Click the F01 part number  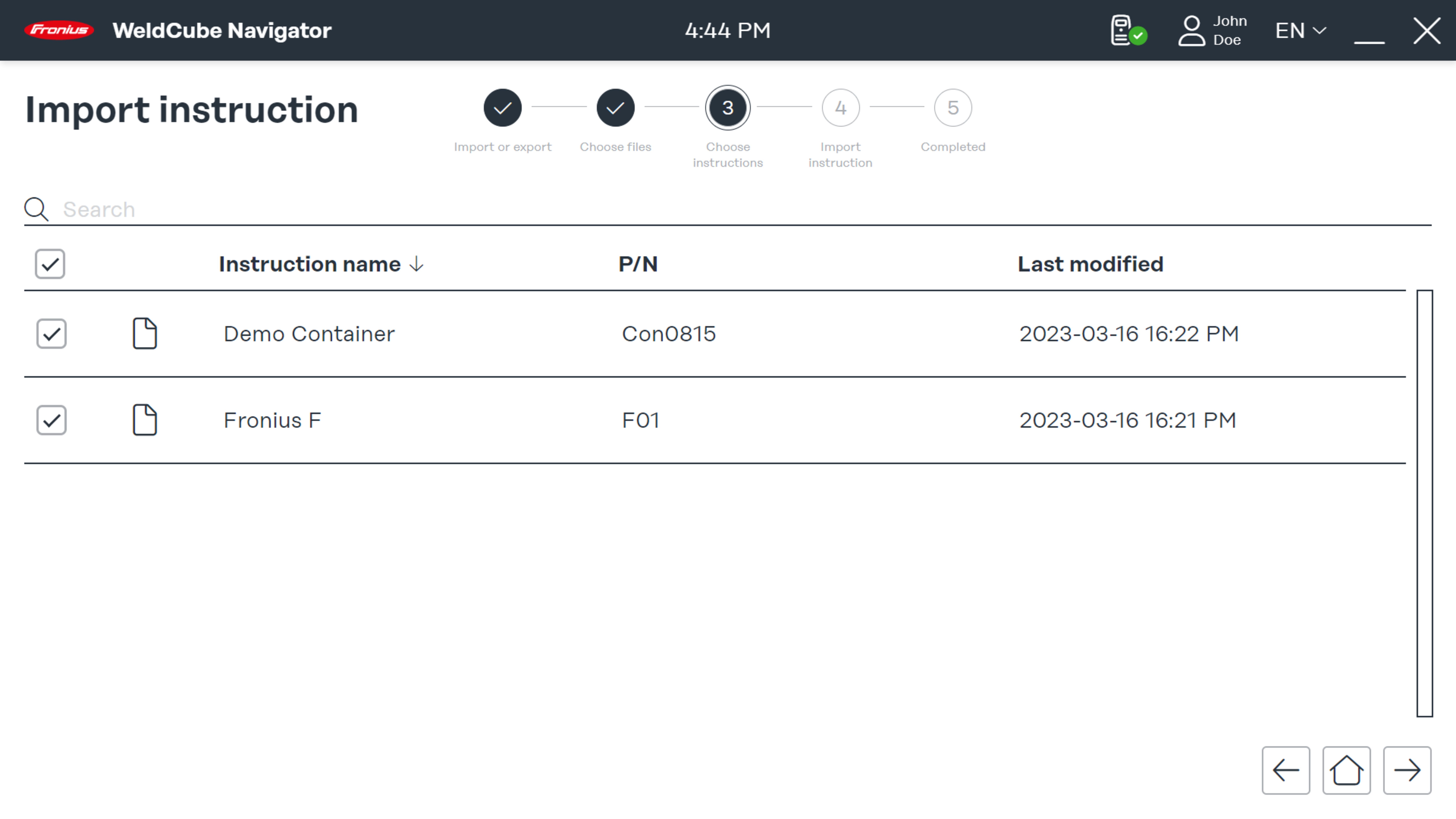coord(640,420)
